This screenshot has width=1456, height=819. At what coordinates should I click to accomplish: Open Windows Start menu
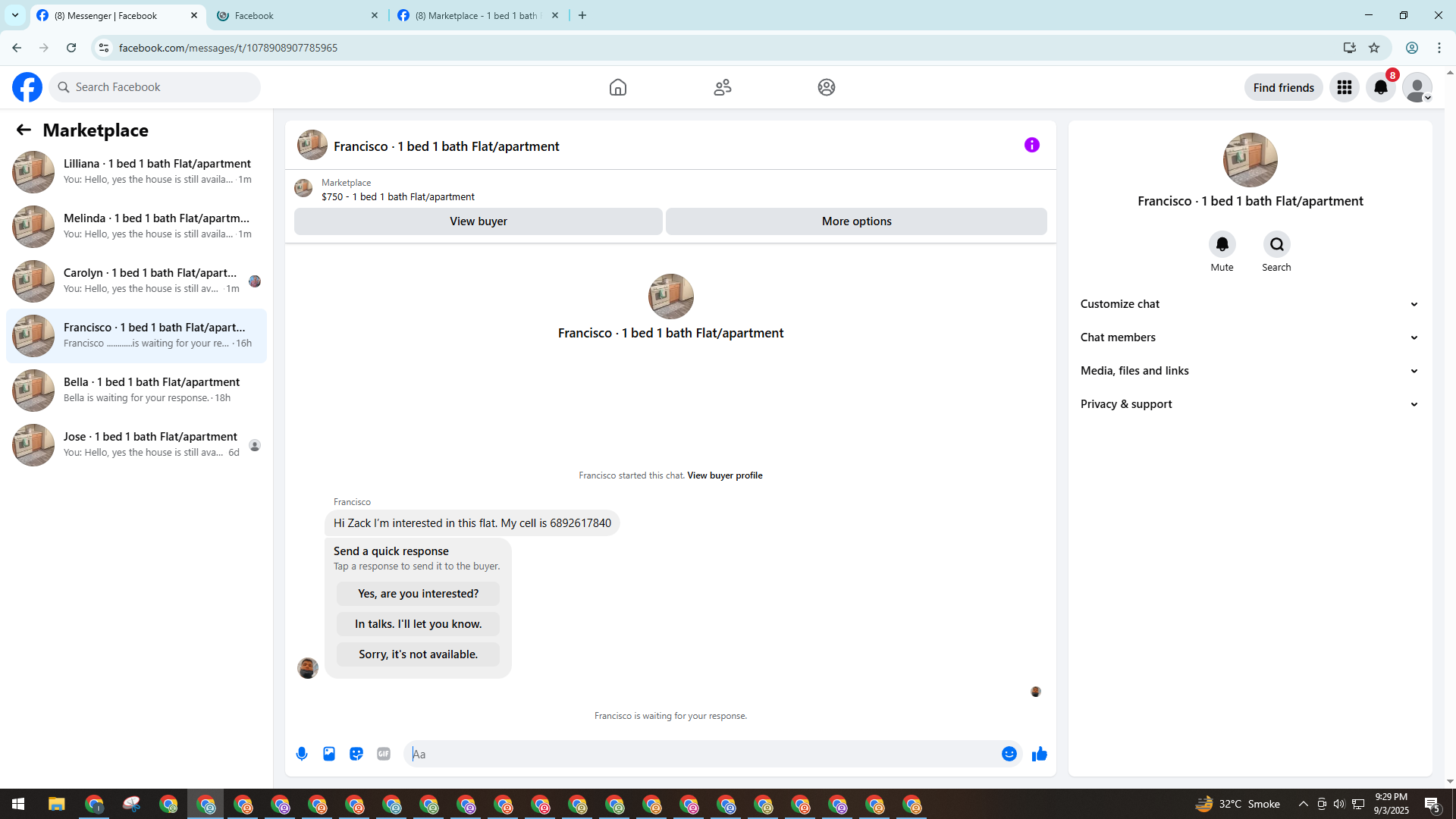18,804
